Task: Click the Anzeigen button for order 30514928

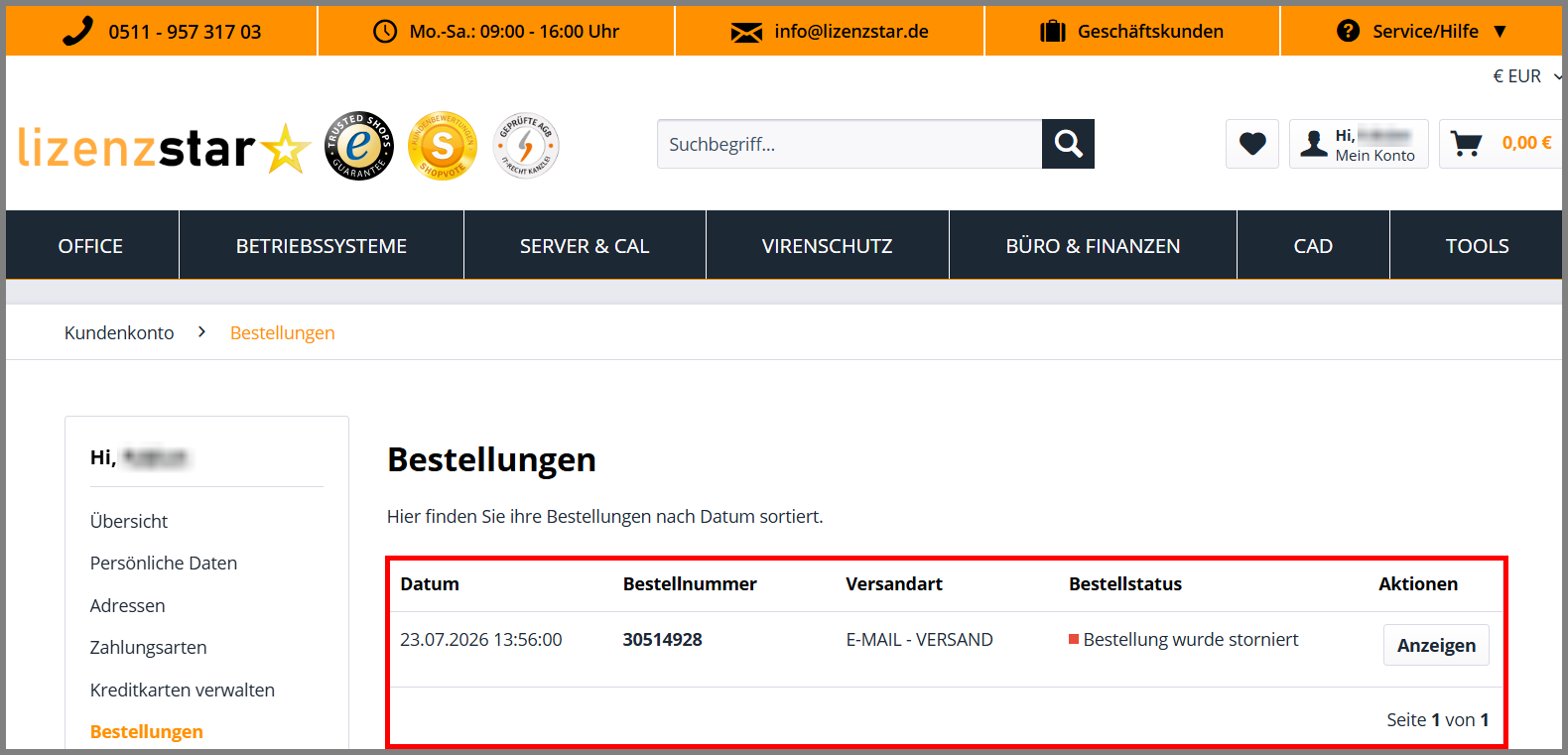Action: 1436,645
